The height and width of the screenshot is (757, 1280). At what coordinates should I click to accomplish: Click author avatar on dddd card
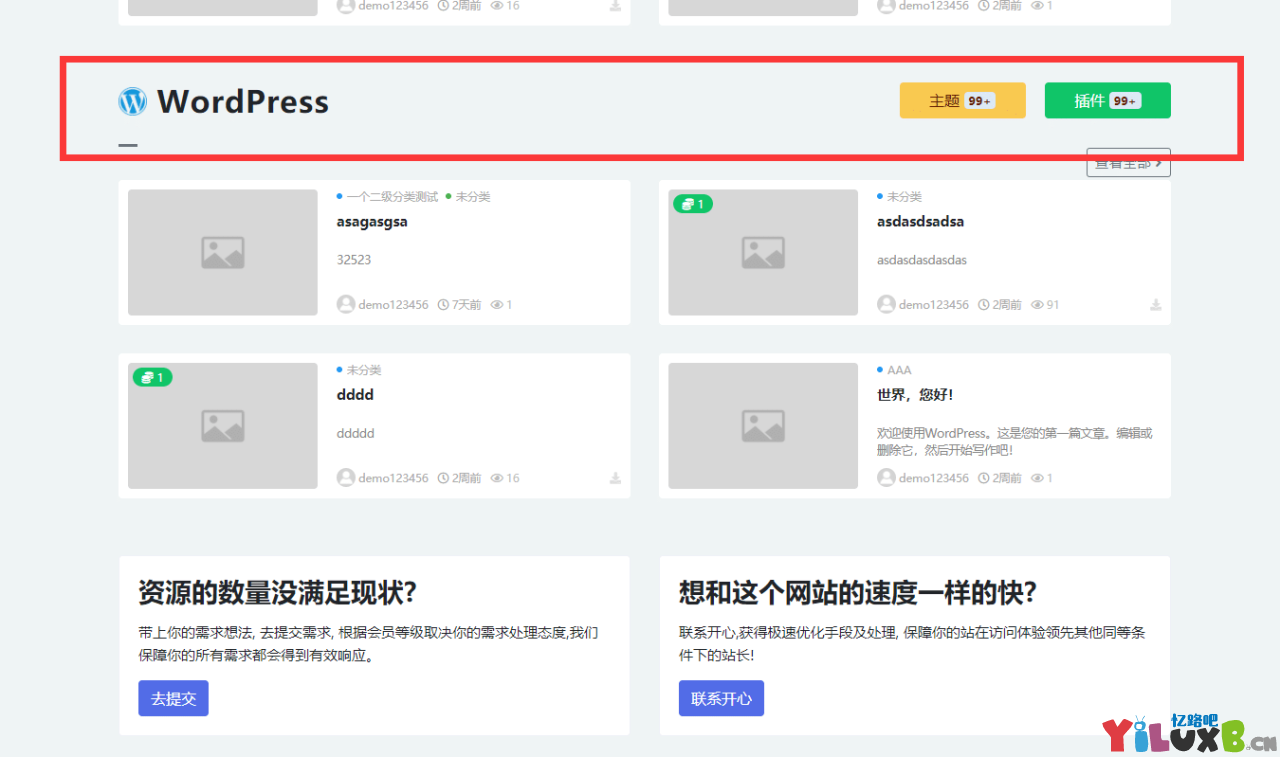[346, 478]
